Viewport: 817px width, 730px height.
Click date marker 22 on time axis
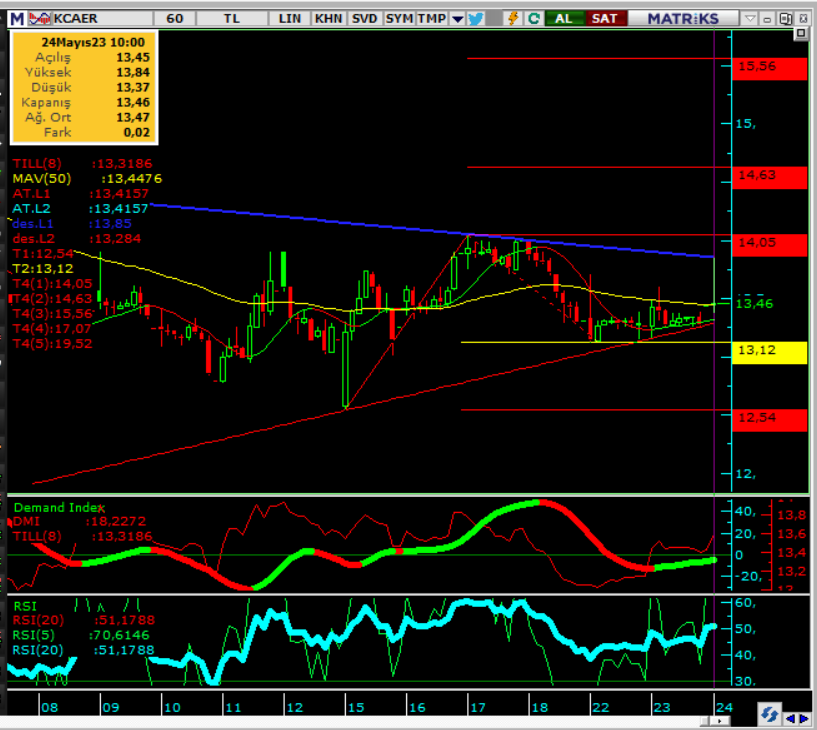click(x=600, y=708)
